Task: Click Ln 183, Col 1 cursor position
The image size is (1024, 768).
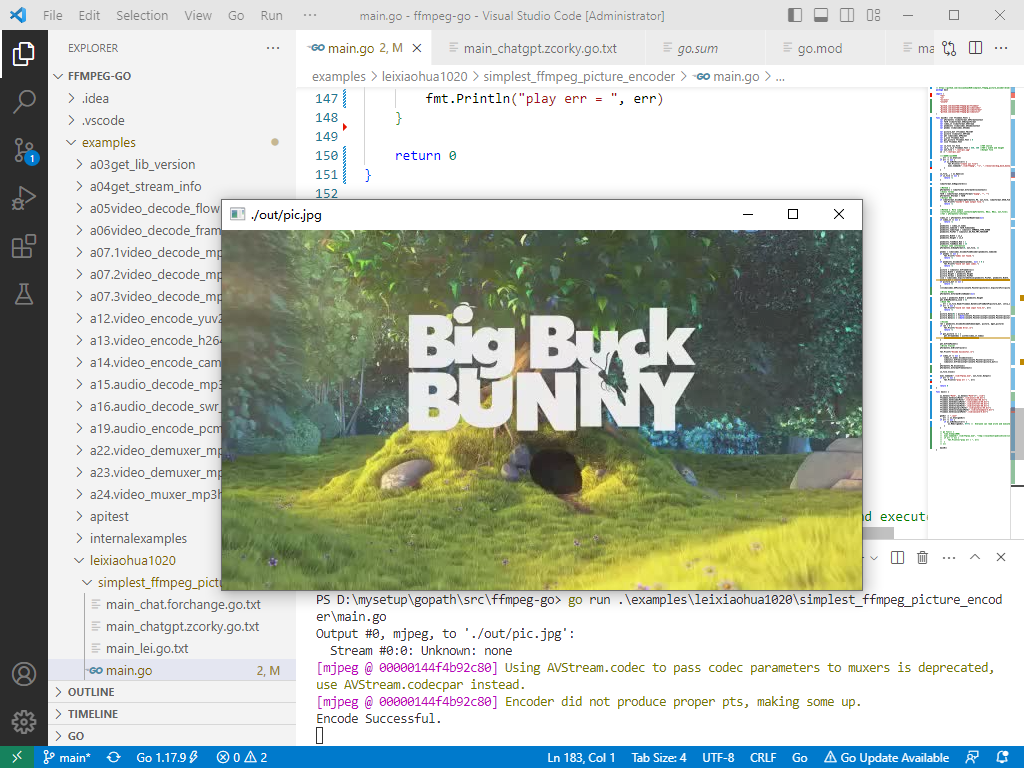Action: 581,758
